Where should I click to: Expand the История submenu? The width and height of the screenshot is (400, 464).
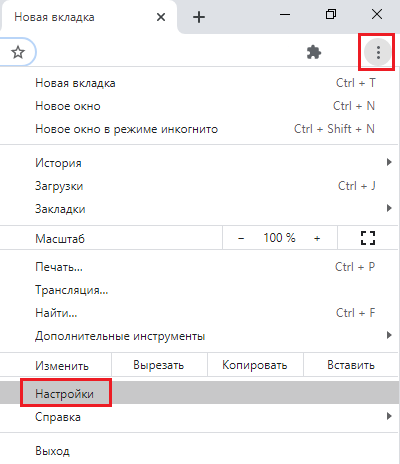click(x=199, y=163)
